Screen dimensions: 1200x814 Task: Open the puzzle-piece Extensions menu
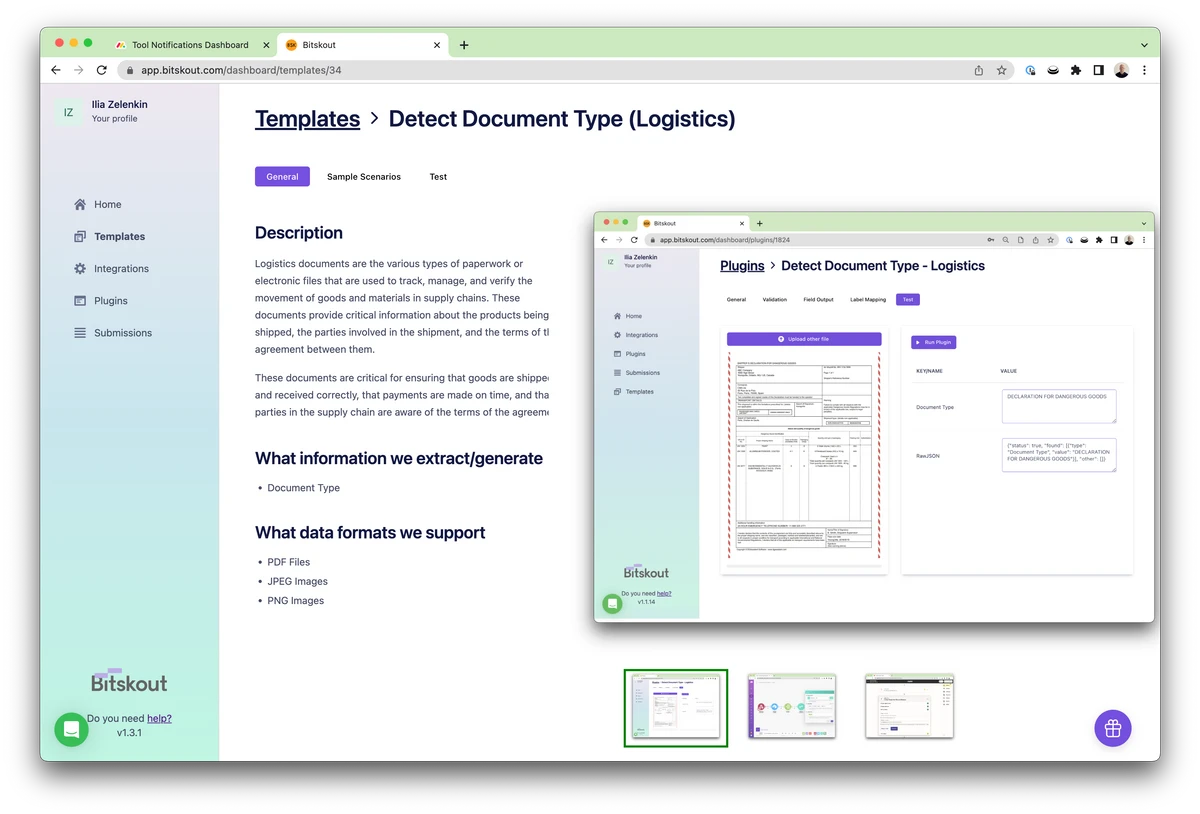tap(1076, 70)
